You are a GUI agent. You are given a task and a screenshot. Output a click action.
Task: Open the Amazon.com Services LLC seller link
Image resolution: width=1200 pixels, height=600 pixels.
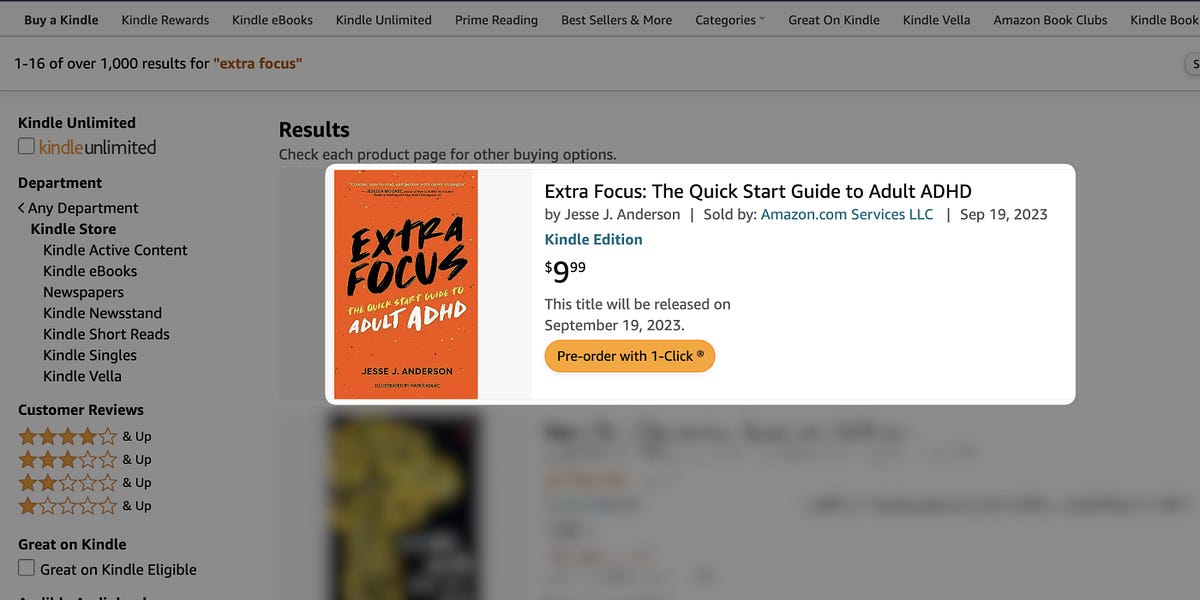[846, 214]
